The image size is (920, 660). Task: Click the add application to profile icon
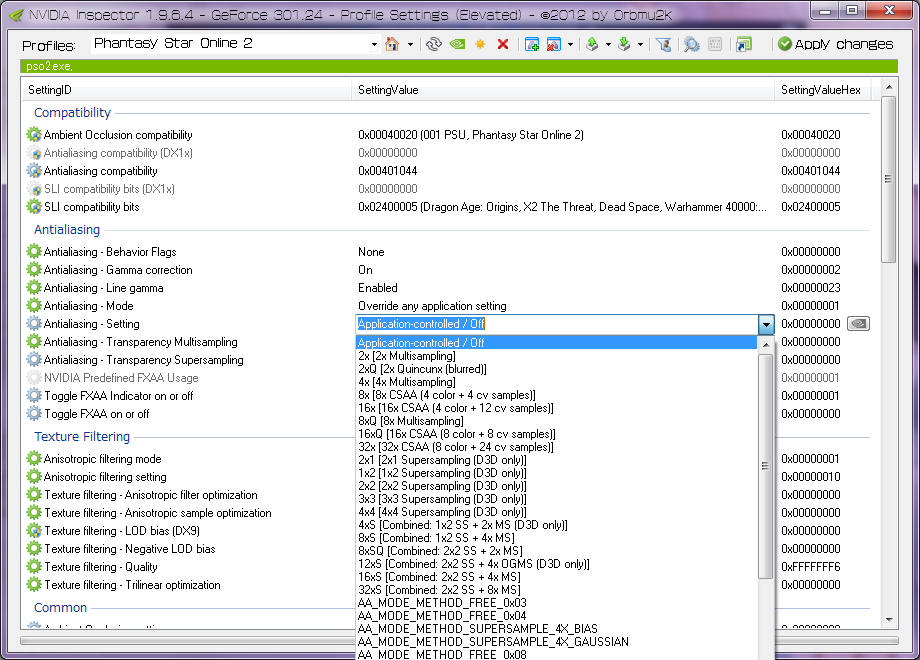coord(532,44)
